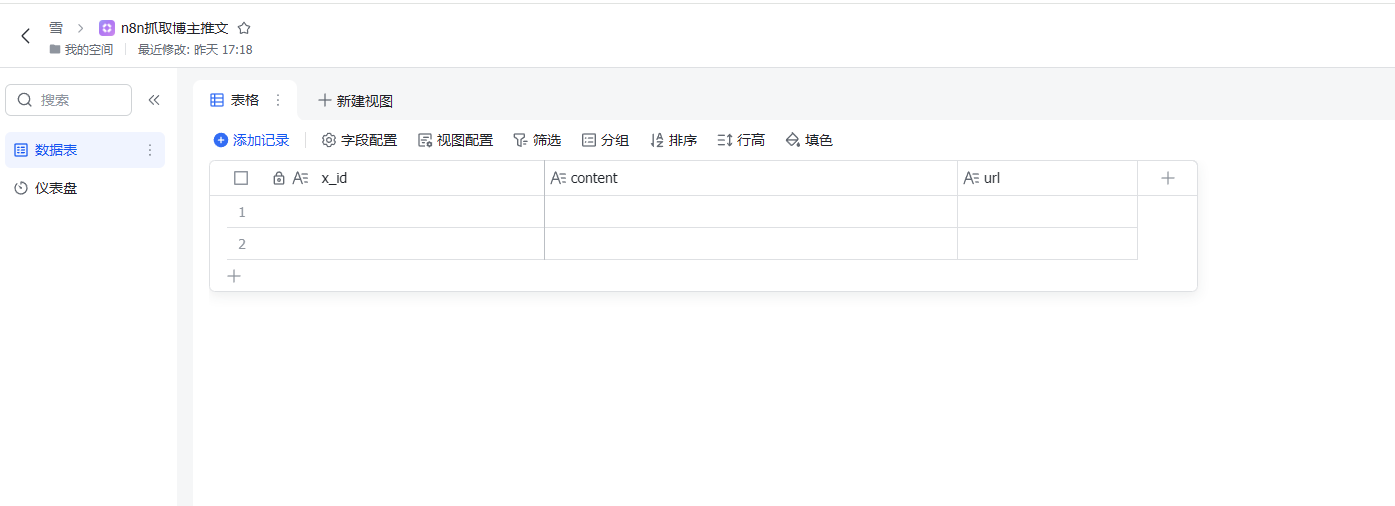Viewport: 1395px width, 506px height.
Task: Select the 表格 view tab
Action: 235,100
